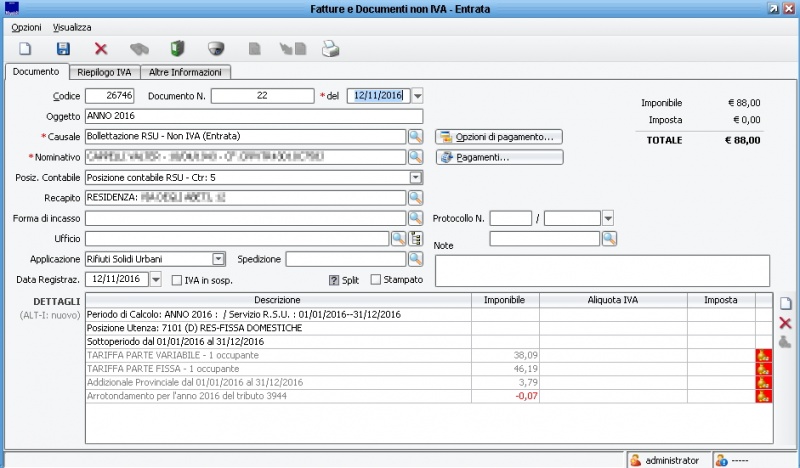Open the Opzioni menu
The width and height of the screenshot is (800, 468).
(26, 27)
